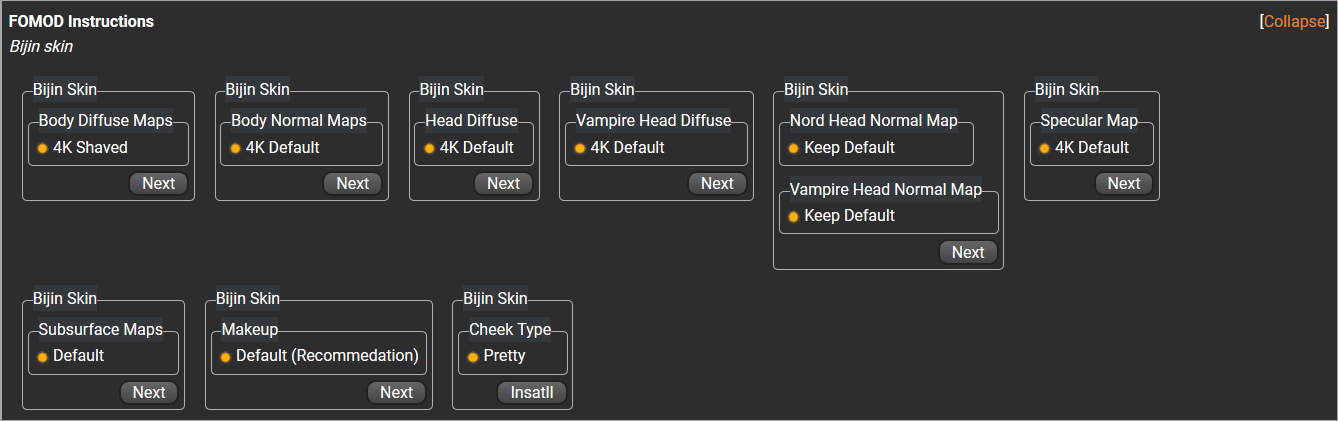The width and height of the screenshot is (1338, 421).
Task: Click Next in the Body Diffuse Maps step
Action: point(158,183)
